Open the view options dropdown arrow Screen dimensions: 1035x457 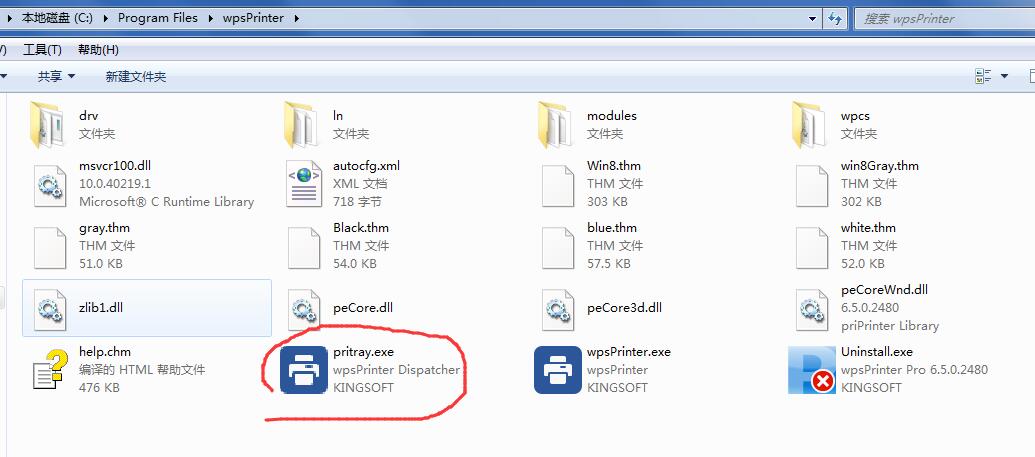pyautogui.click(x=1005, y=76)
